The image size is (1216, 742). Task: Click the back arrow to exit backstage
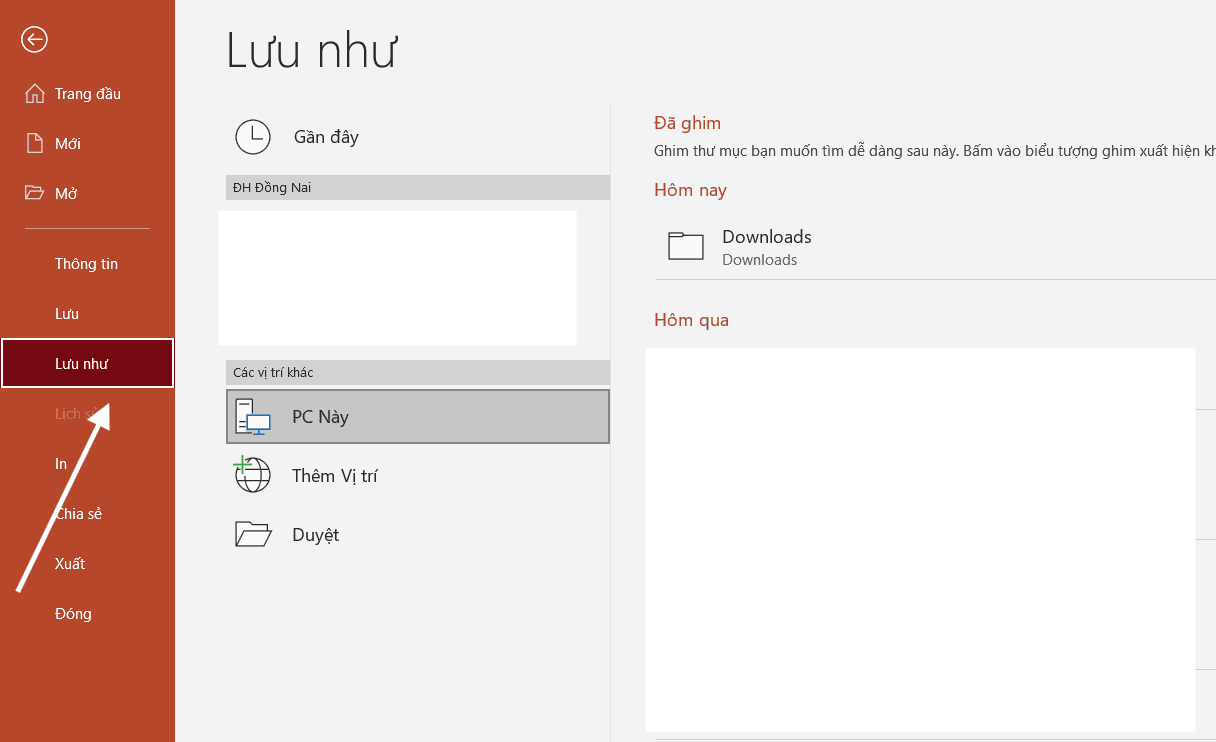click(x=35, y=39)
